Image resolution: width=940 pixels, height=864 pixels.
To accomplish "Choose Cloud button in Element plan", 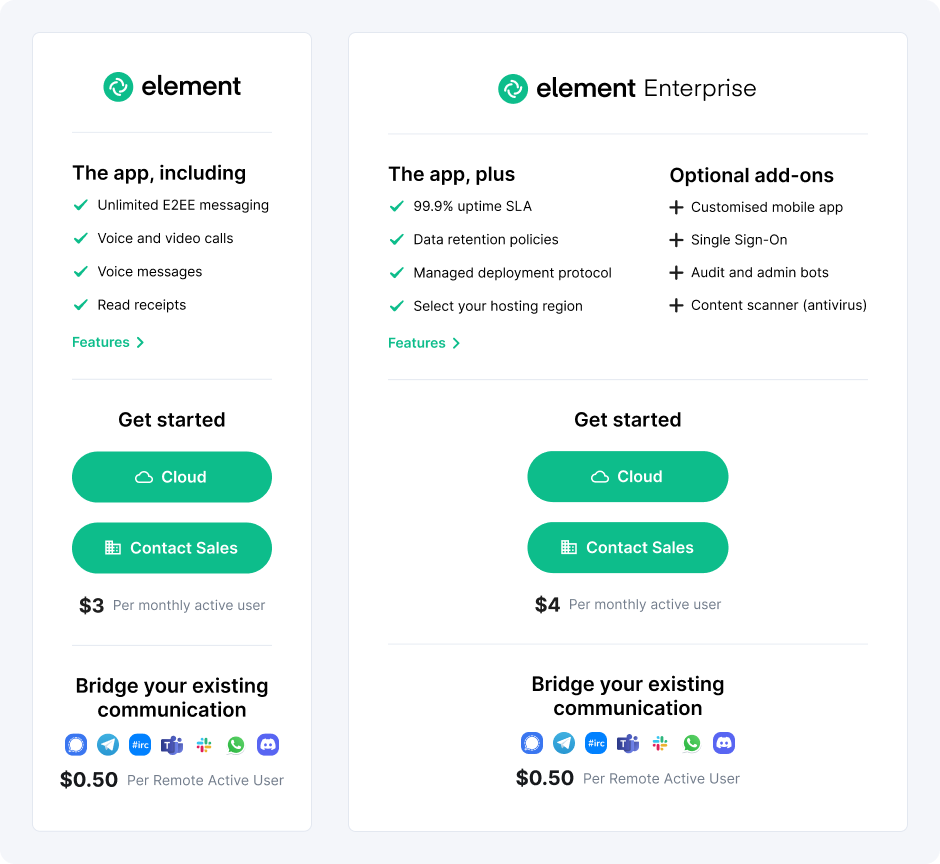I will [172, 477].
